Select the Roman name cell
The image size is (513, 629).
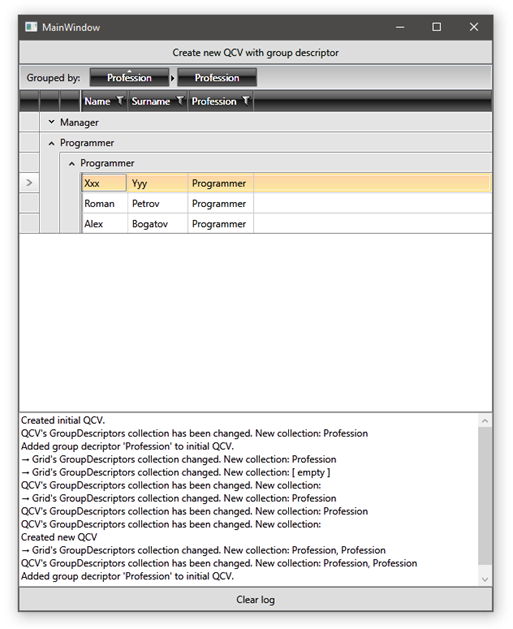click(x=104, y=203)
